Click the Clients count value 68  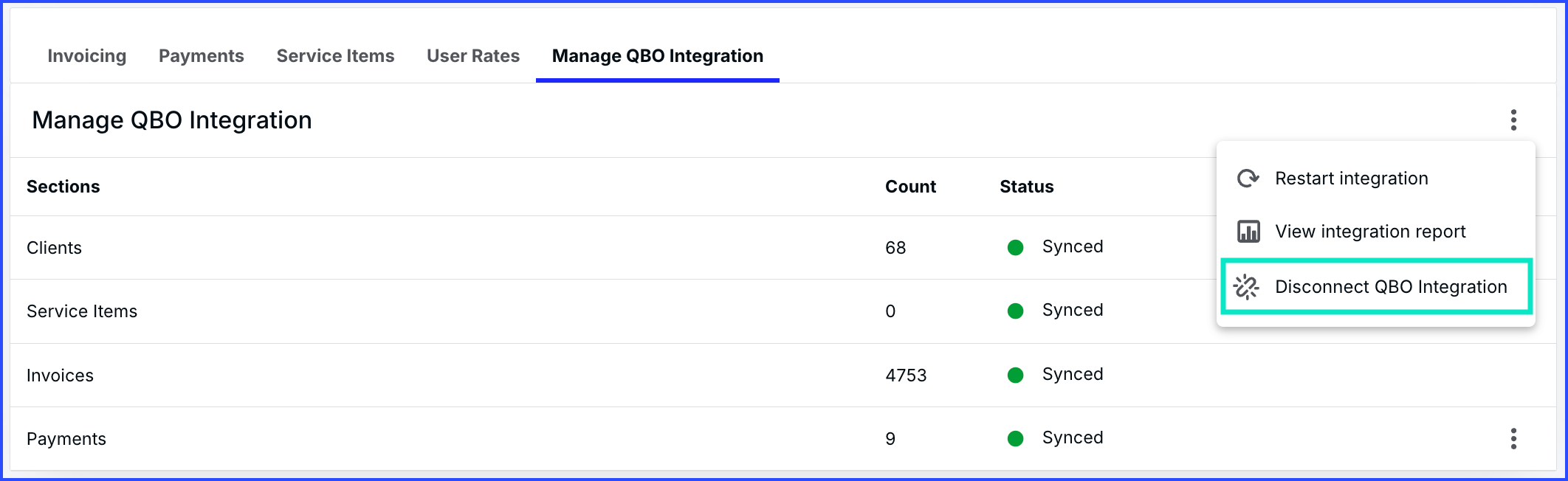tap(895, 248)
